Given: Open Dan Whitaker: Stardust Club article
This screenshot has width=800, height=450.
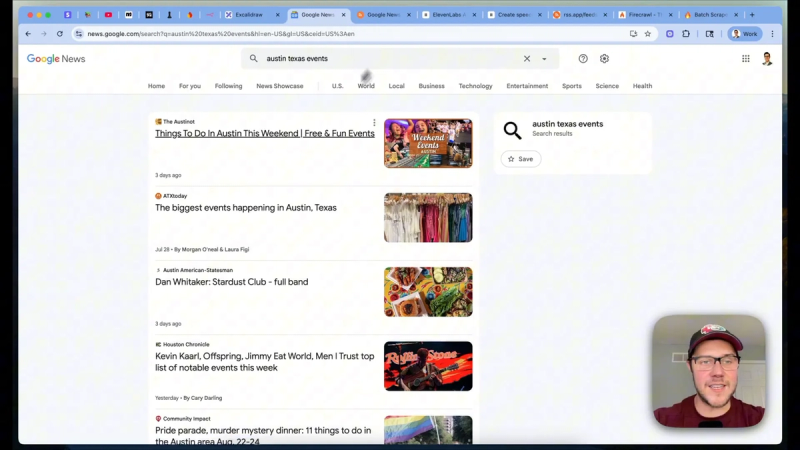Looking at the screenshot, I should [x=232, y=282].
